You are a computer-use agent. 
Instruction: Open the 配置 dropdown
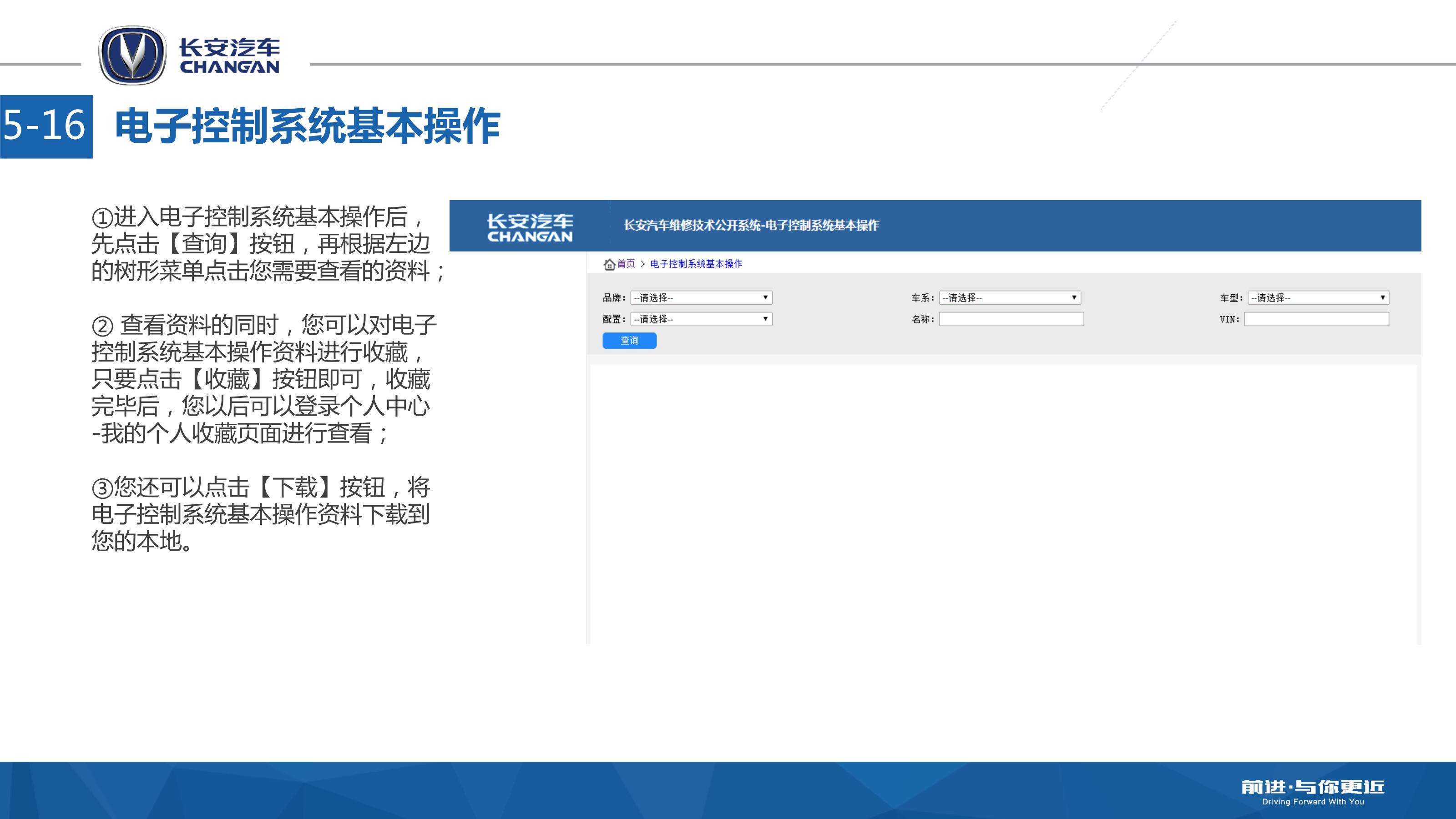(x=701, y=319)
